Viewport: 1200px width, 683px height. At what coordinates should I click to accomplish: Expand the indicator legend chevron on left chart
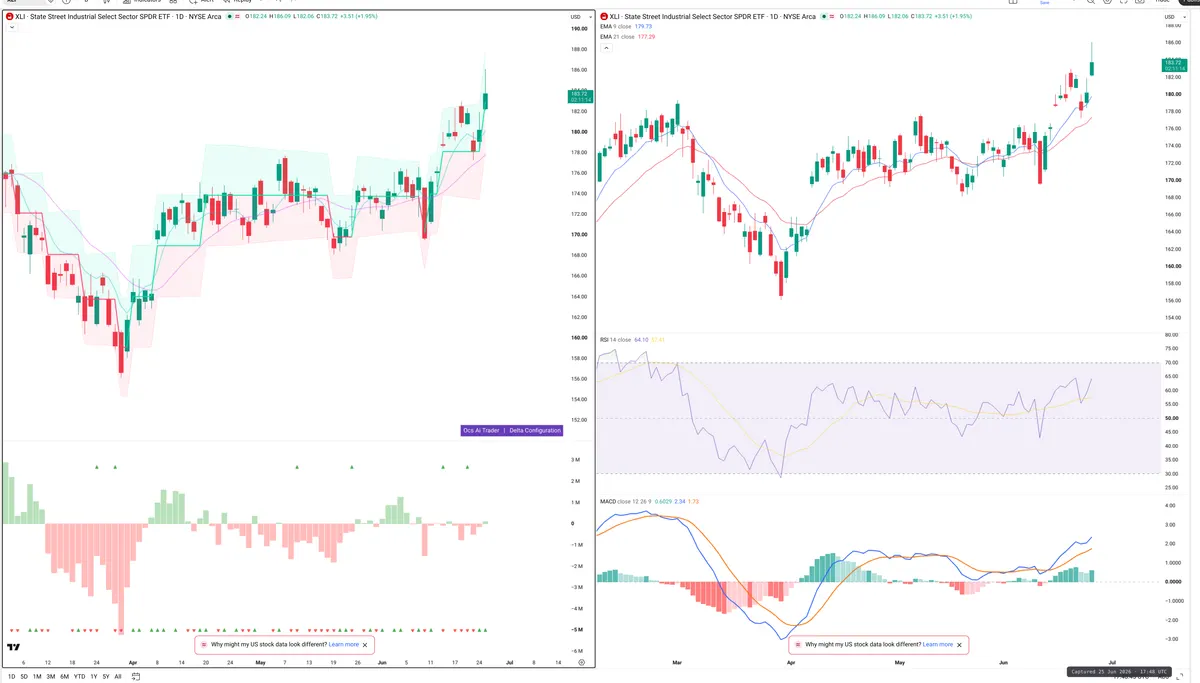(11, 28)
